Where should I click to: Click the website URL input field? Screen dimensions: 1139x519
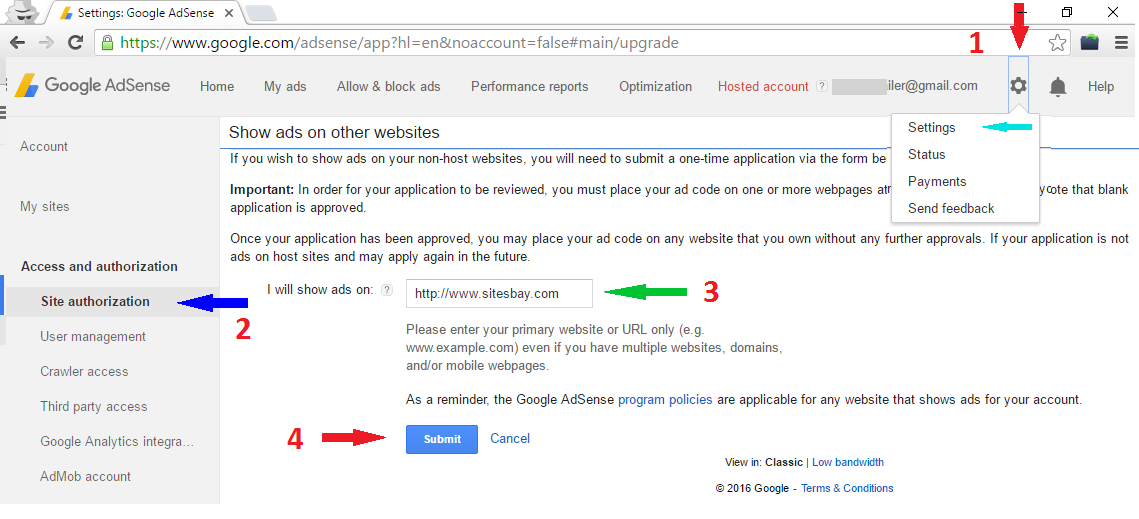(x=499, y=294)
